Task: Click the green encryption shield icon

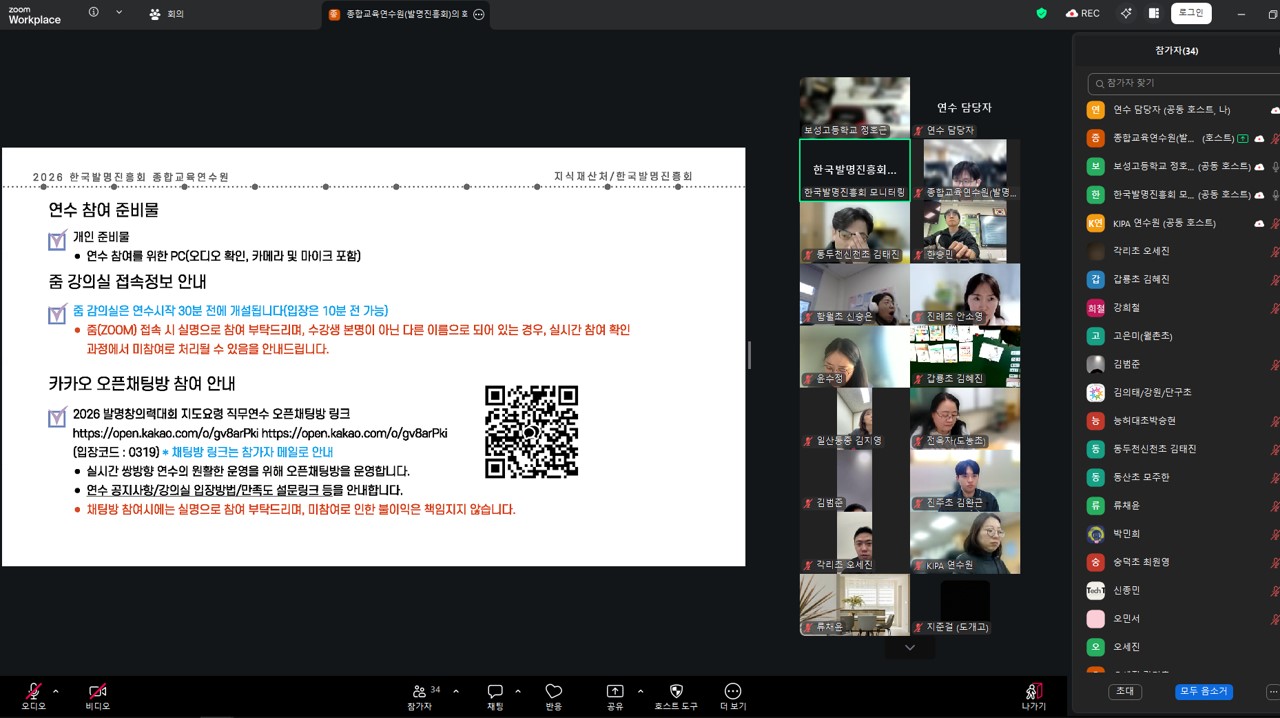Action: (1041, 13)
